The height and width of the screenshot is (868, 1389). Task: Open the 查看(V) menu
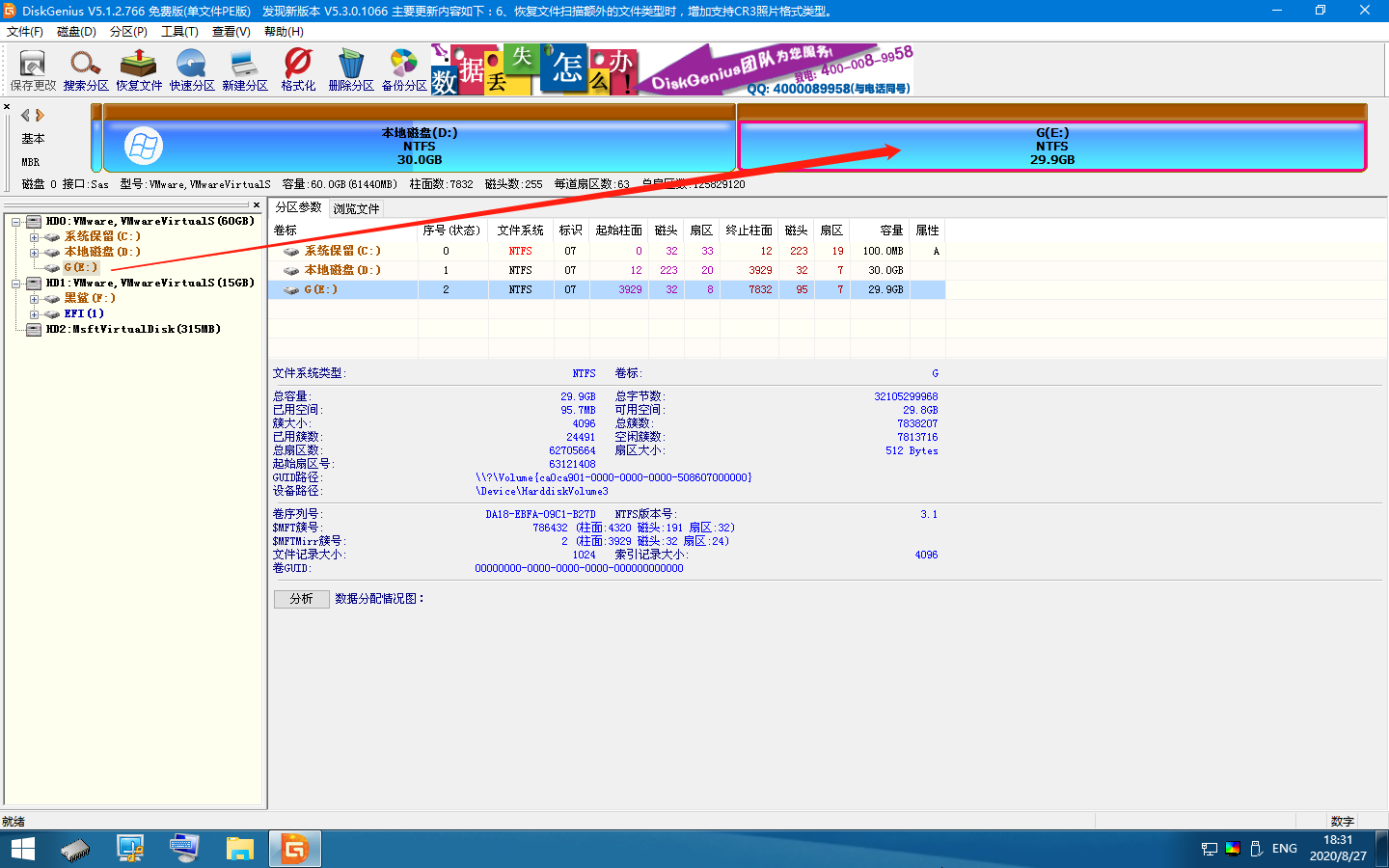231,32
